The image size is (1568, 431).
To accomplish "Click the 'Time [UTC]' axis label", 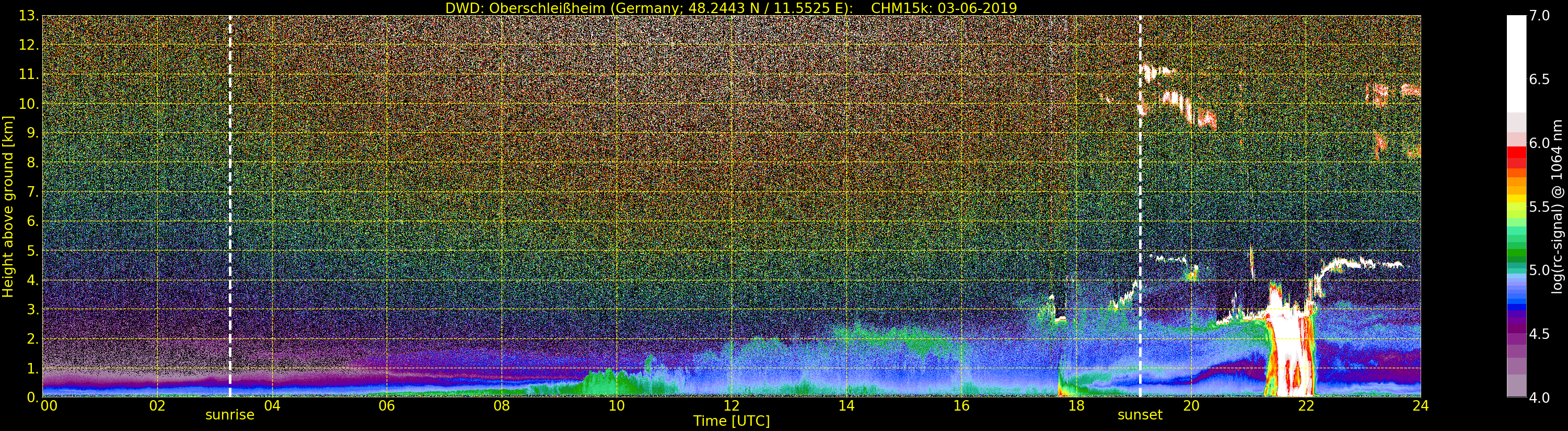I will [731, 421].
